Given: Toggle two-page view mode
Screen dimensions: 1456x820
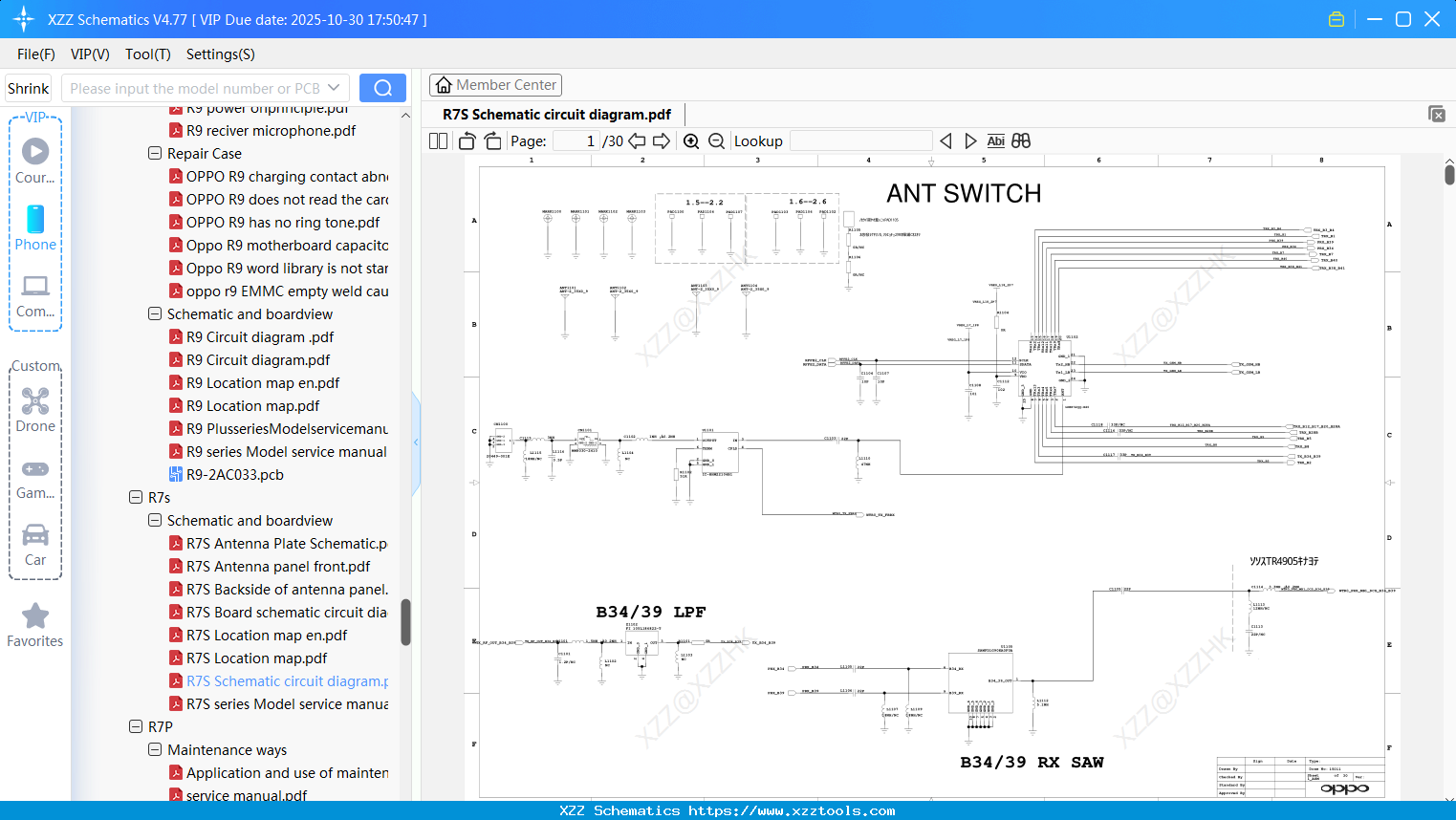Looking at the screenshot, I should click(x=437, y=140).
